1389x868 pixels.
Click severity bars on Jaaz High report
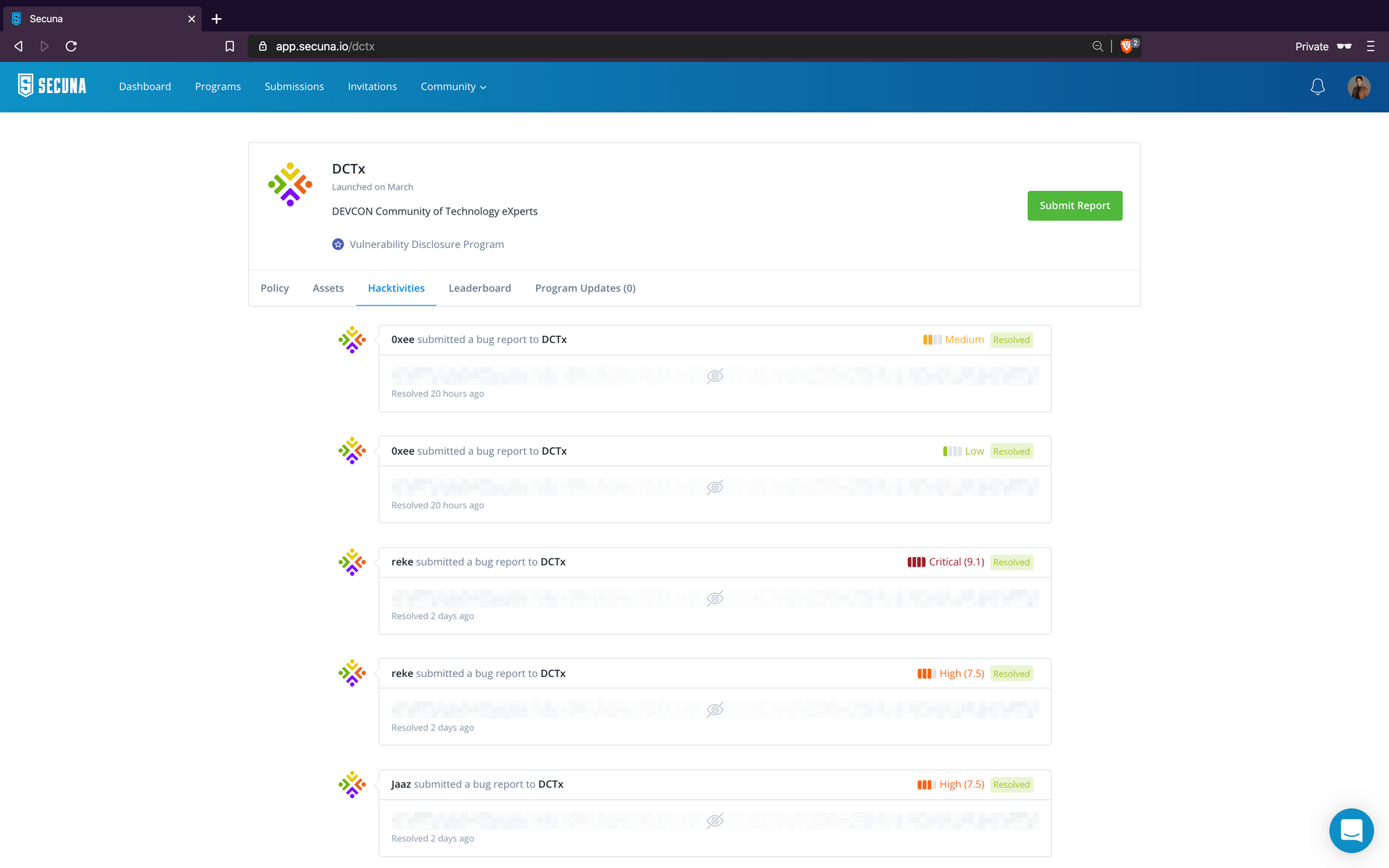point(926,785)
